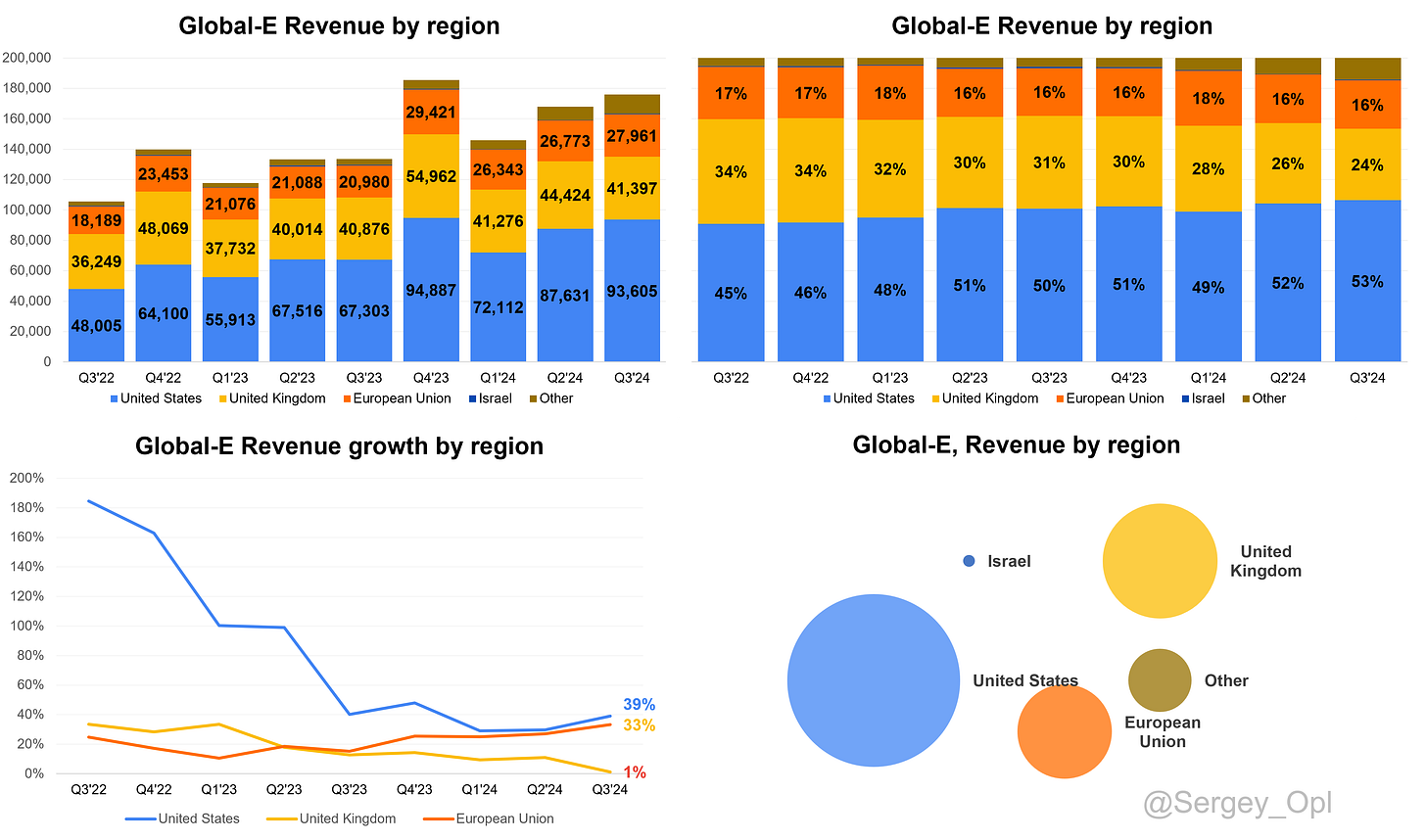The height and width of the screenshot is (840, 1426).
Task: Click the 48,005 data label
Action: 96,326
